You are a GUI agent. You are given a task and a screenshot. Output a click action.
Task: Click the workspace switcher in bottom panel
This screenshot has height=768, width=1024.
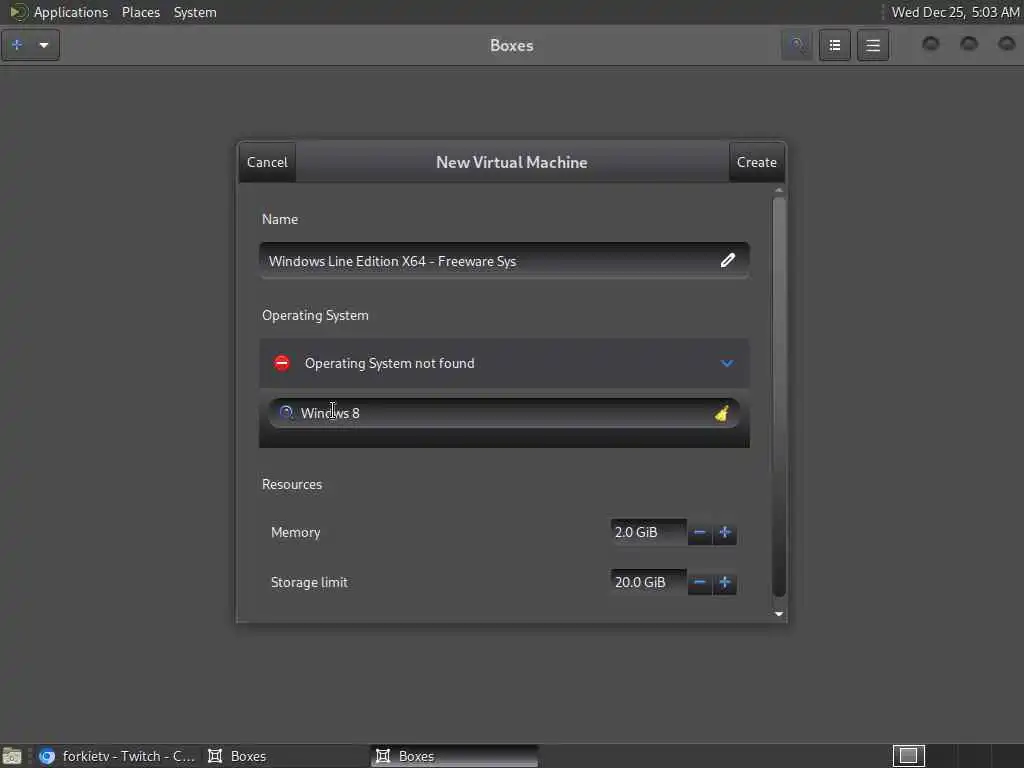[x=908, y=756]
